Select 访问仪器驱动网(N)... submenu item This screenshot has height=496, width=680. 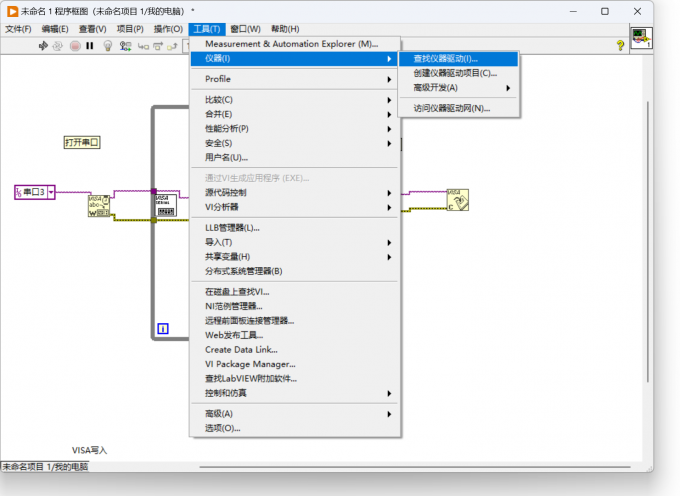point(458,108)
